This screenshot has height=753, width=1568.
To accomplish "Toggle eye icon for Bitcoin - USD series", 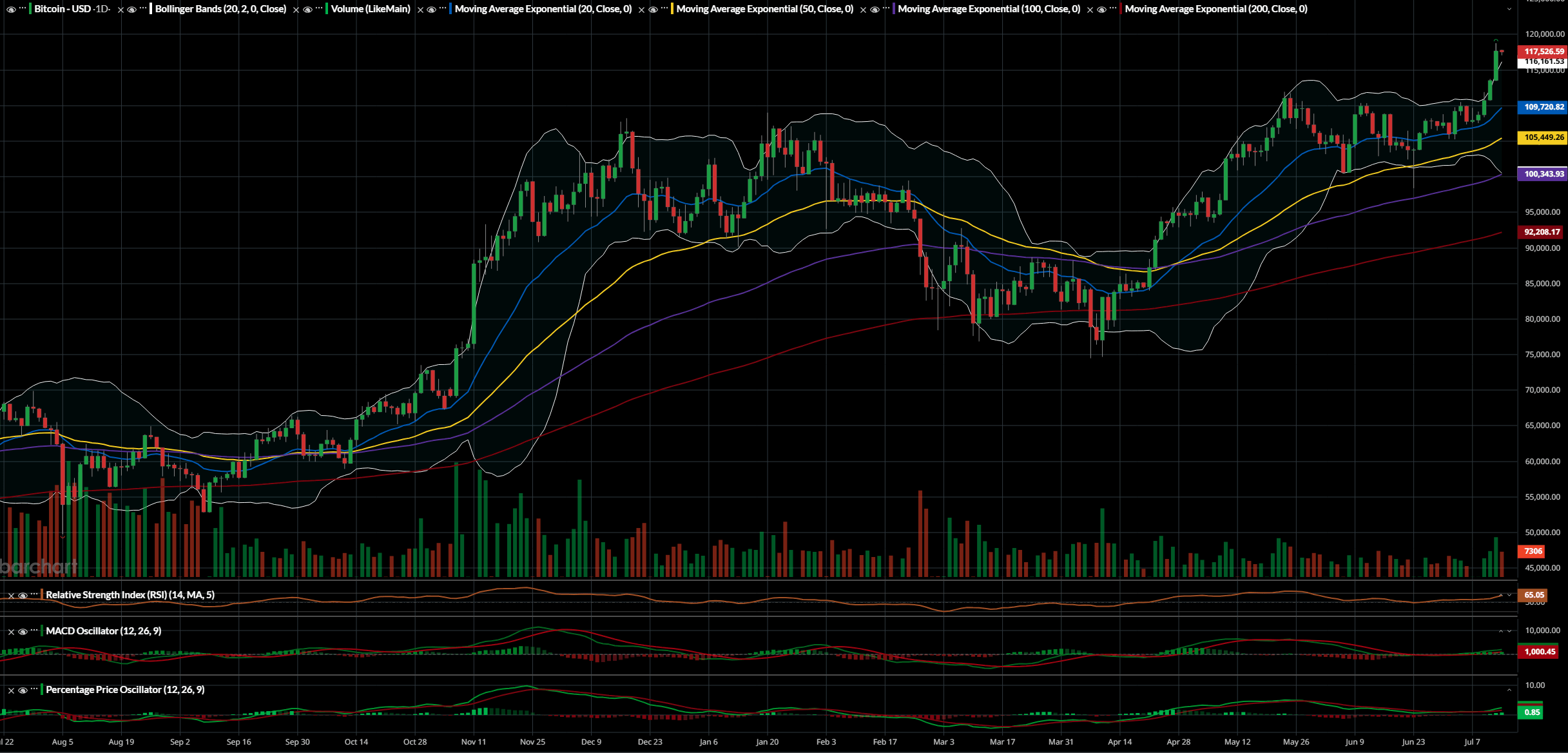I will [x=11, y=10].
